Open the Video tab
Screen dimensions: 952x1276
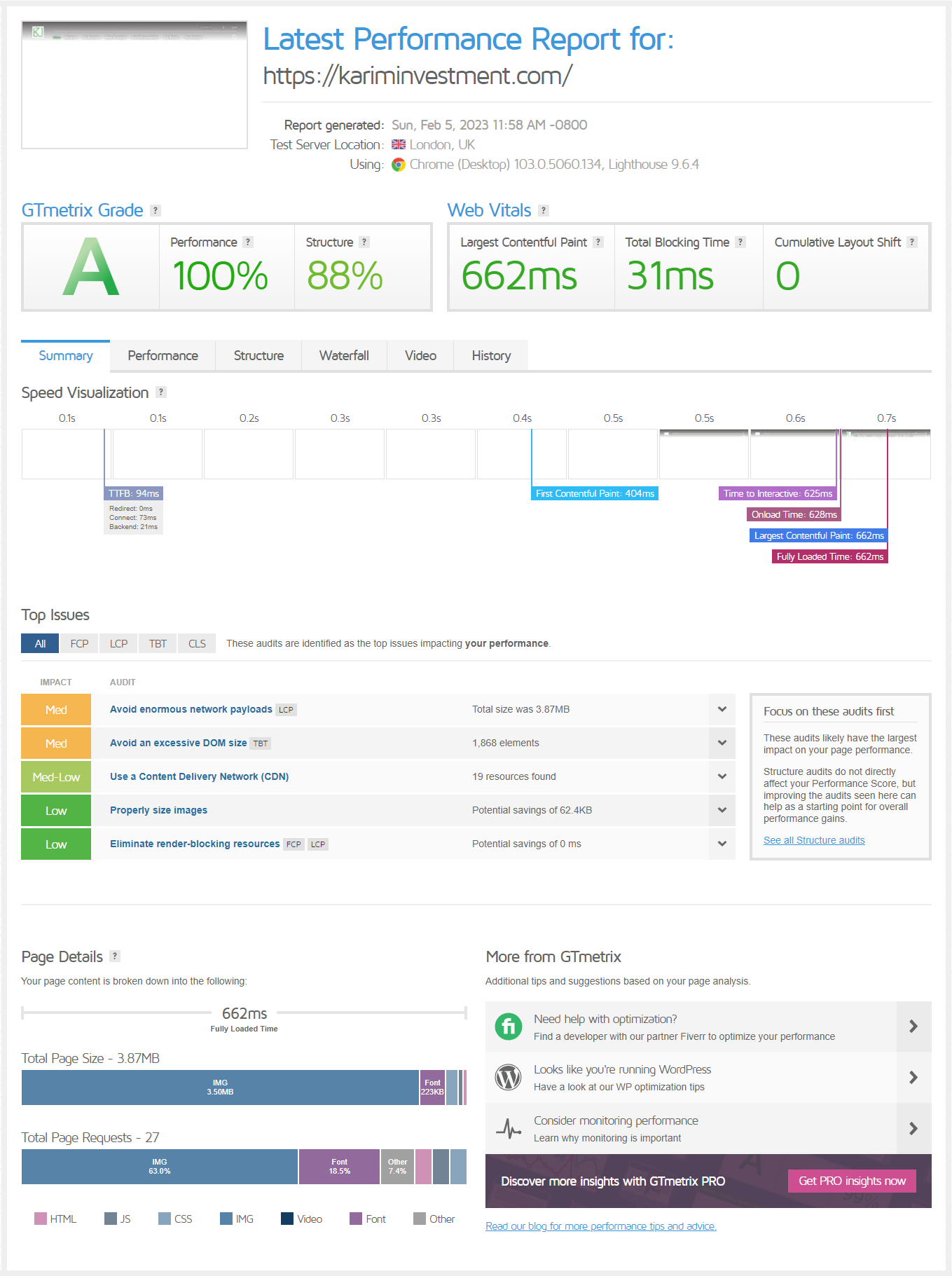(420, 356)
